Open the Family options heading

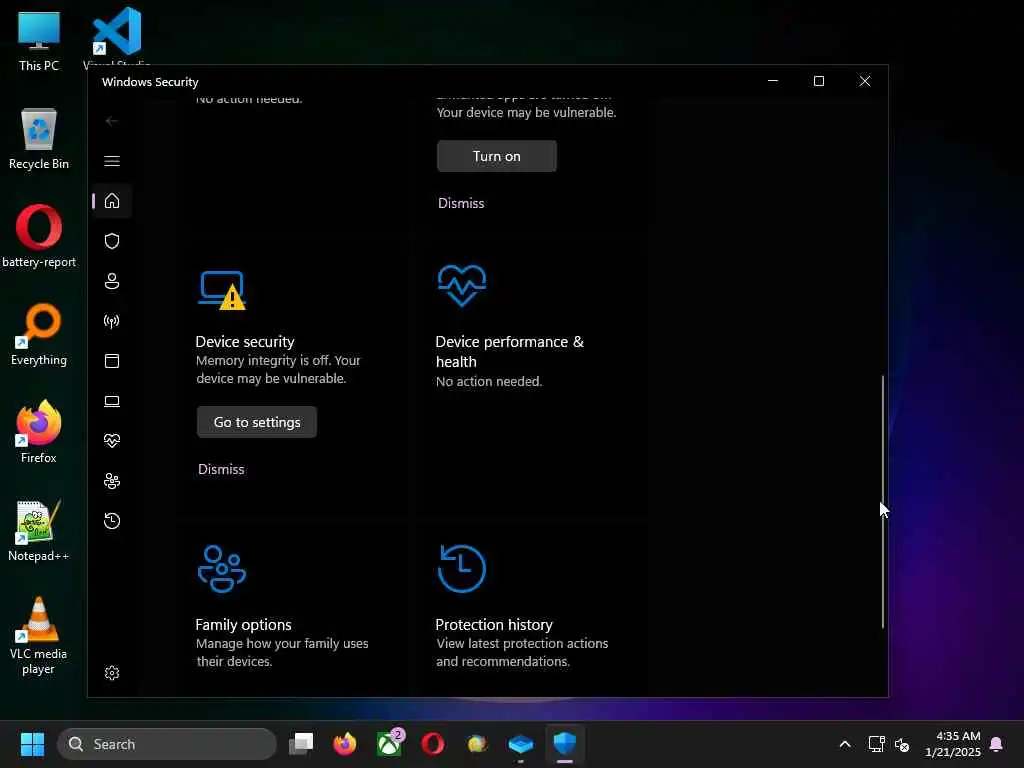[x=243, y=624]
